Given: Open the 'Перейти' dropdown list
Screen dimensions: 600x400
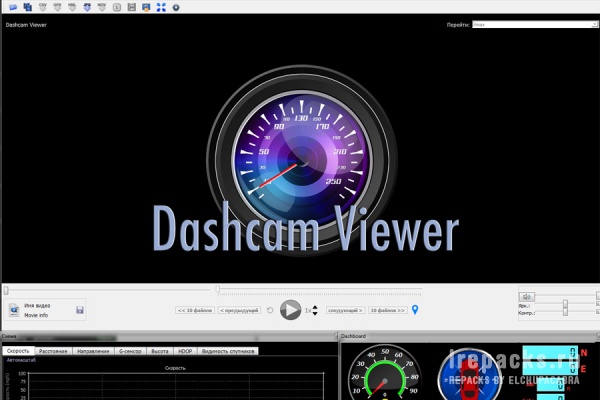Looking at the screenshot, I should tap(535, 24).
